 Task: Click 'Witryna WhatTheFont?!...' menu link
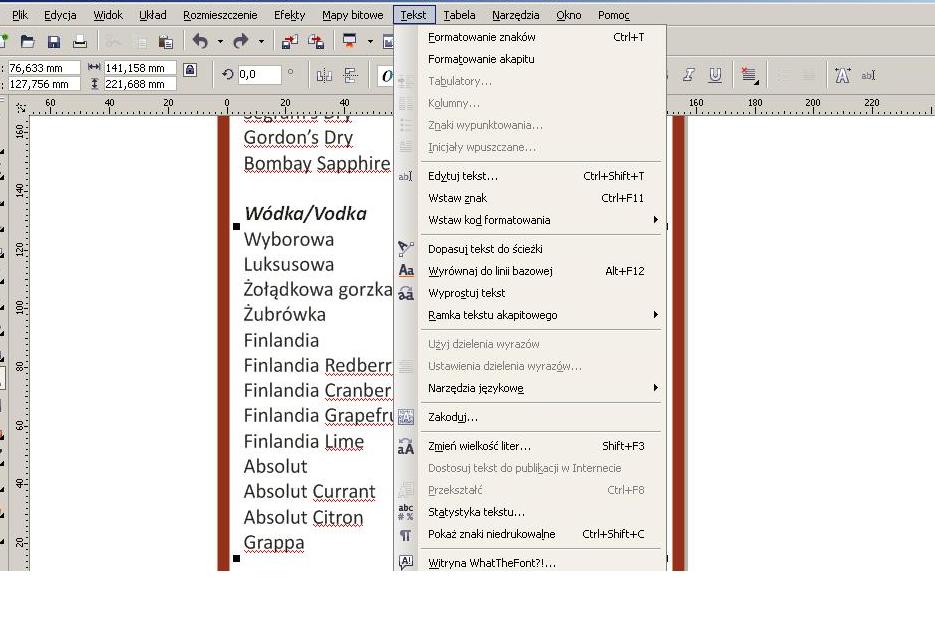[x=491, y=563]
